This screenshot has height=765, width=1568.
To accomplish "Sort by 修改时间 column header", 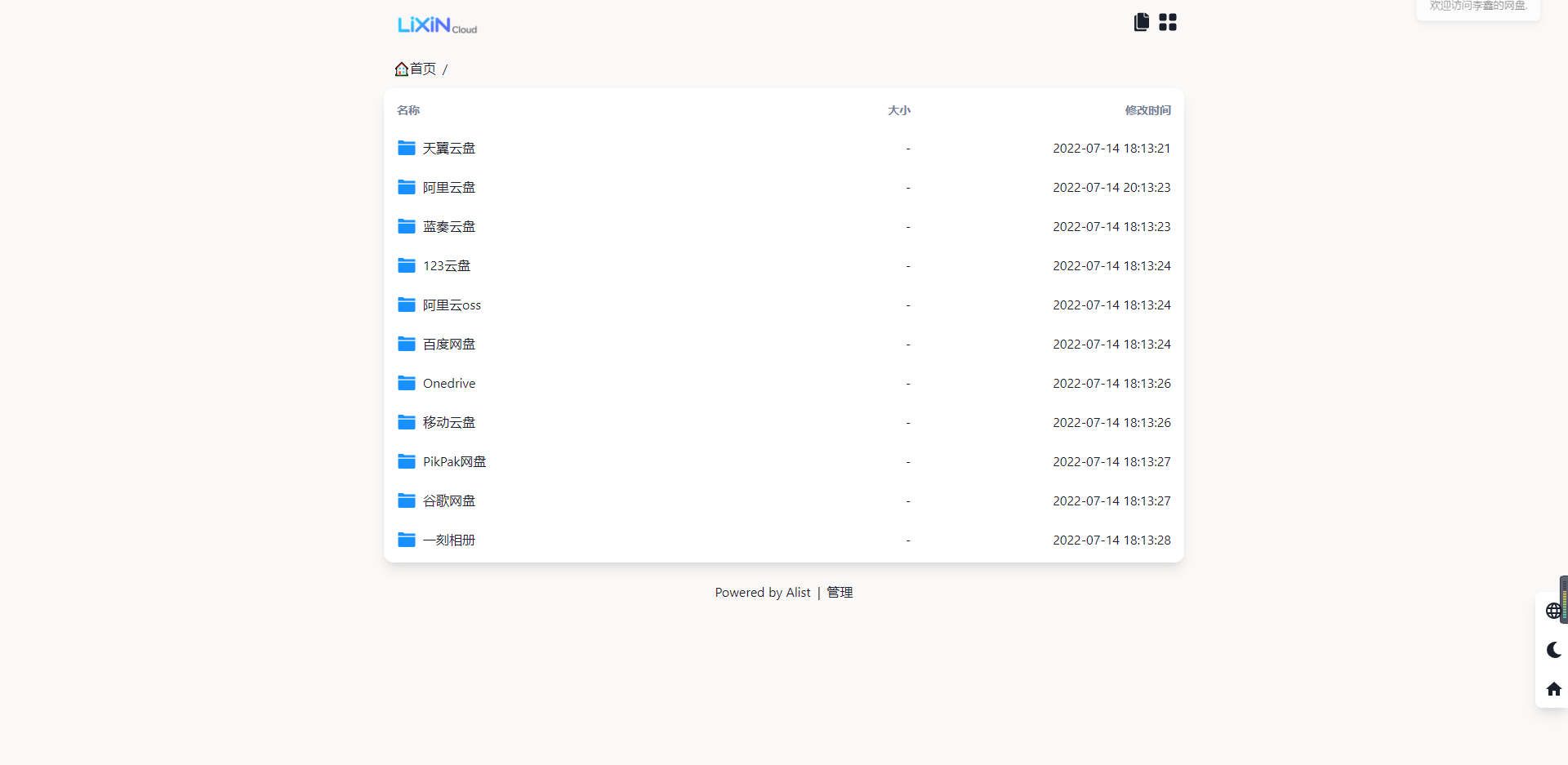I will pyautogui.click(x=1147, y=110).
